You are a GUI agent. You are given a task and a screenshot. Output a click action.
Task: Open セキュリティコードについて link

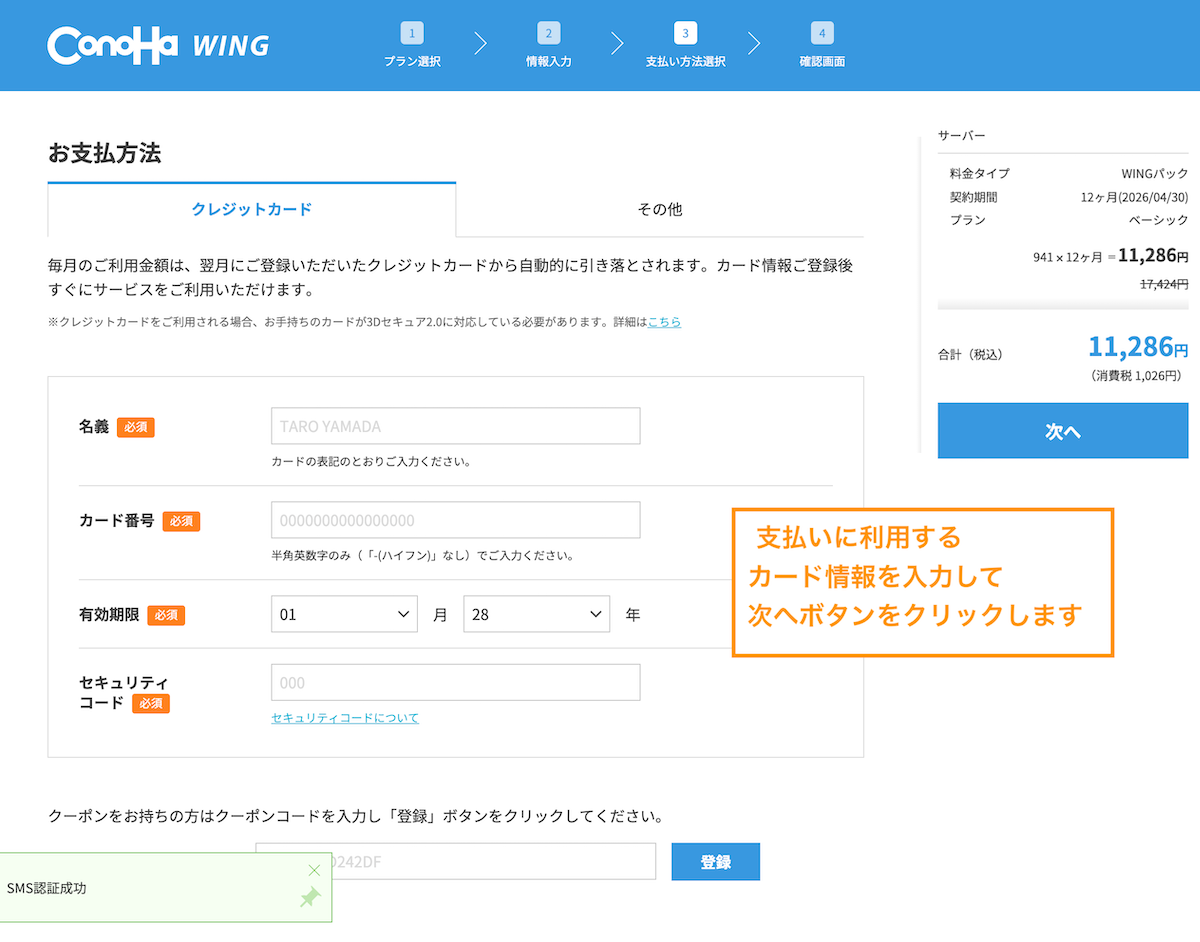tap(345, 718)
